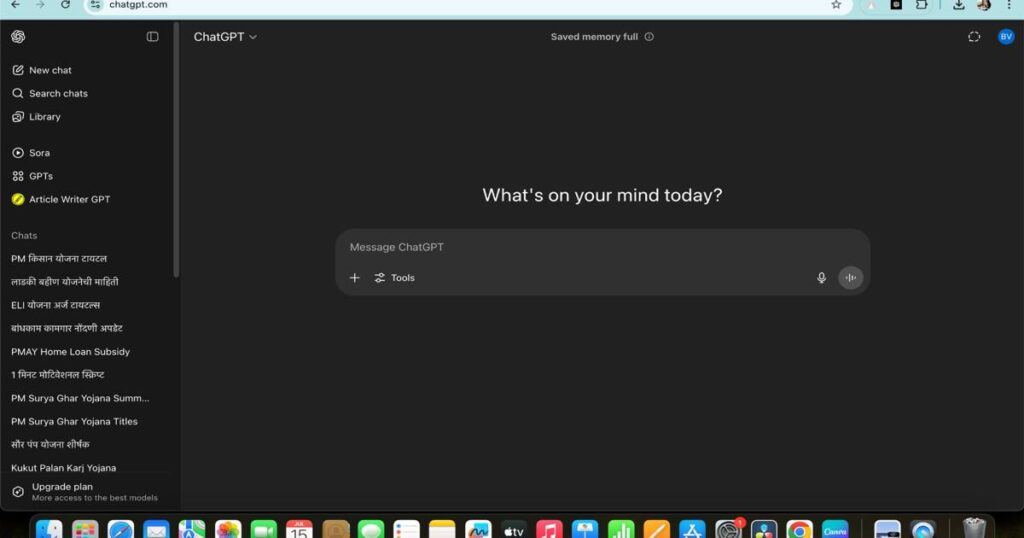Open Calendar from the dock

point(299,530)
